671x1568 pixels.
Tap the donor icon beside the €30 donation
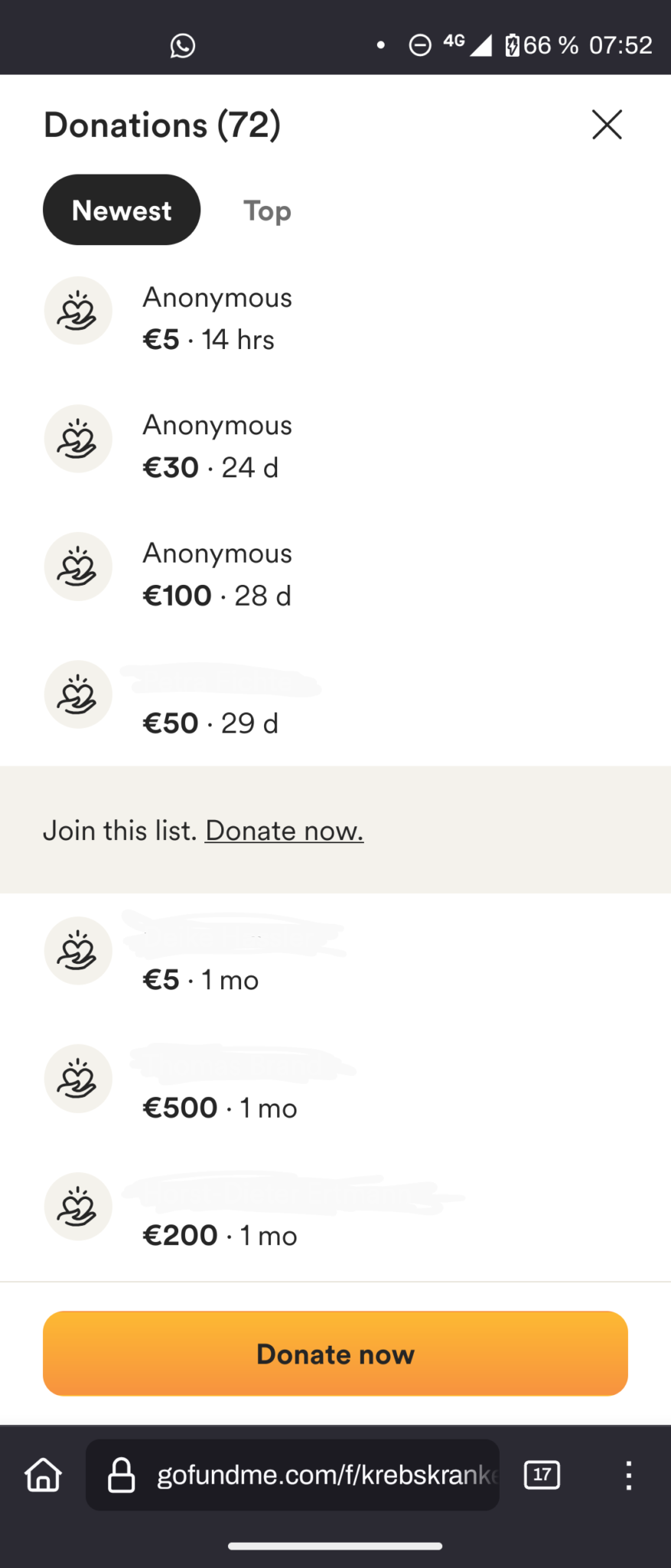pyautogui.click(x=78, y=439)
